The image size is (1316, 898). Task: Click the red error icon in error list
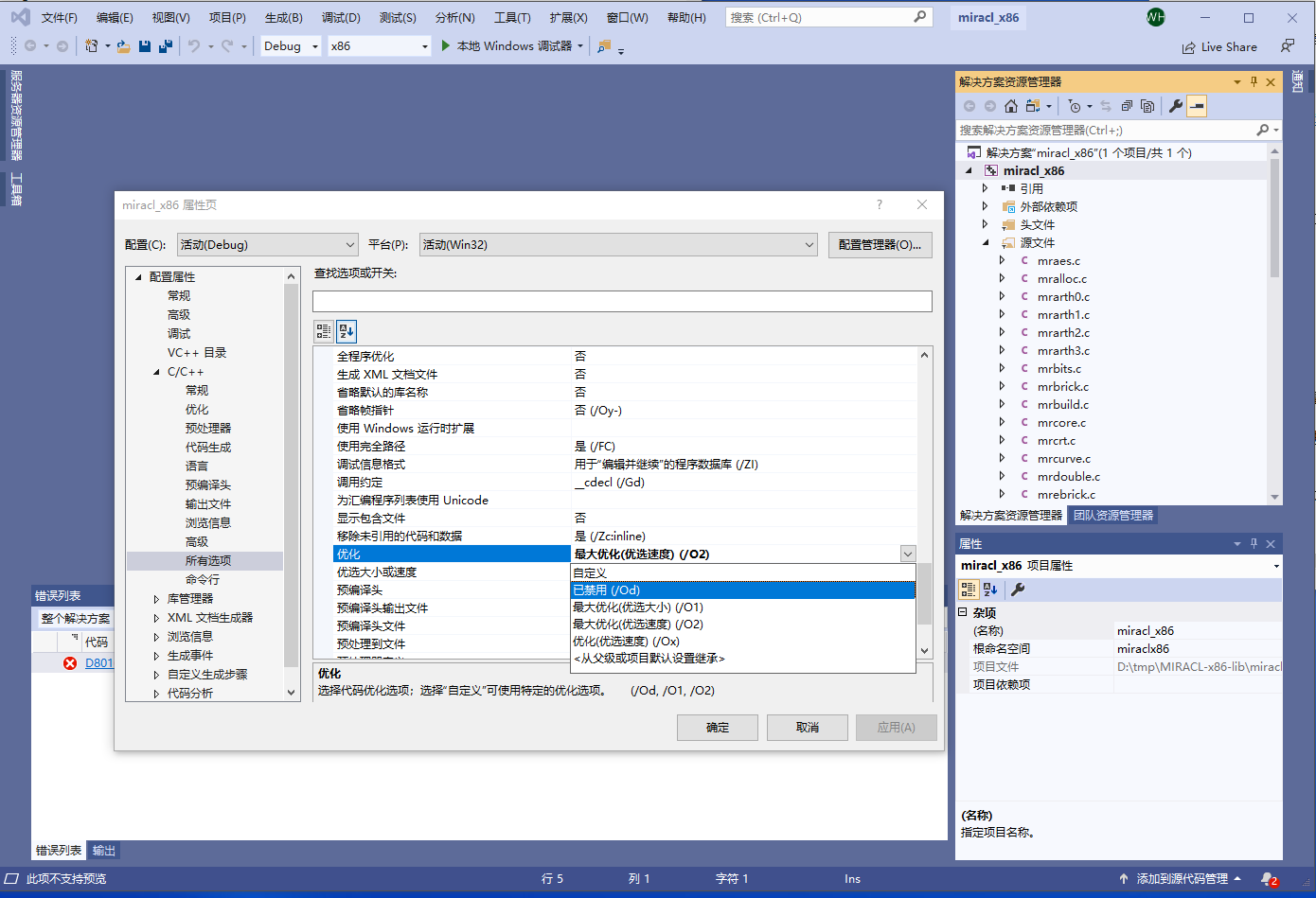coord(70,662)
